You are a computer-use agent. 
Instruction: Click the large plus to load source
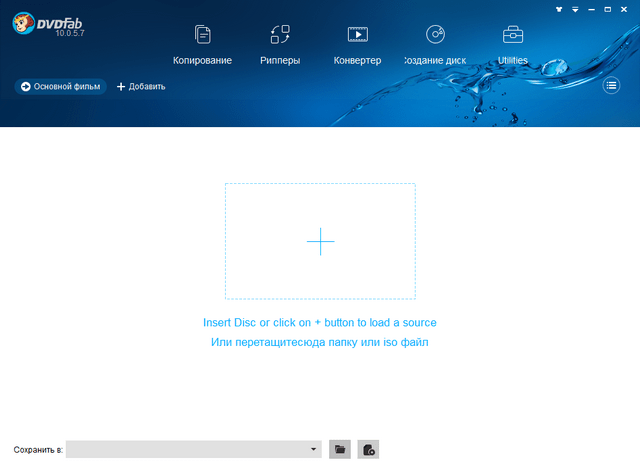320,241
